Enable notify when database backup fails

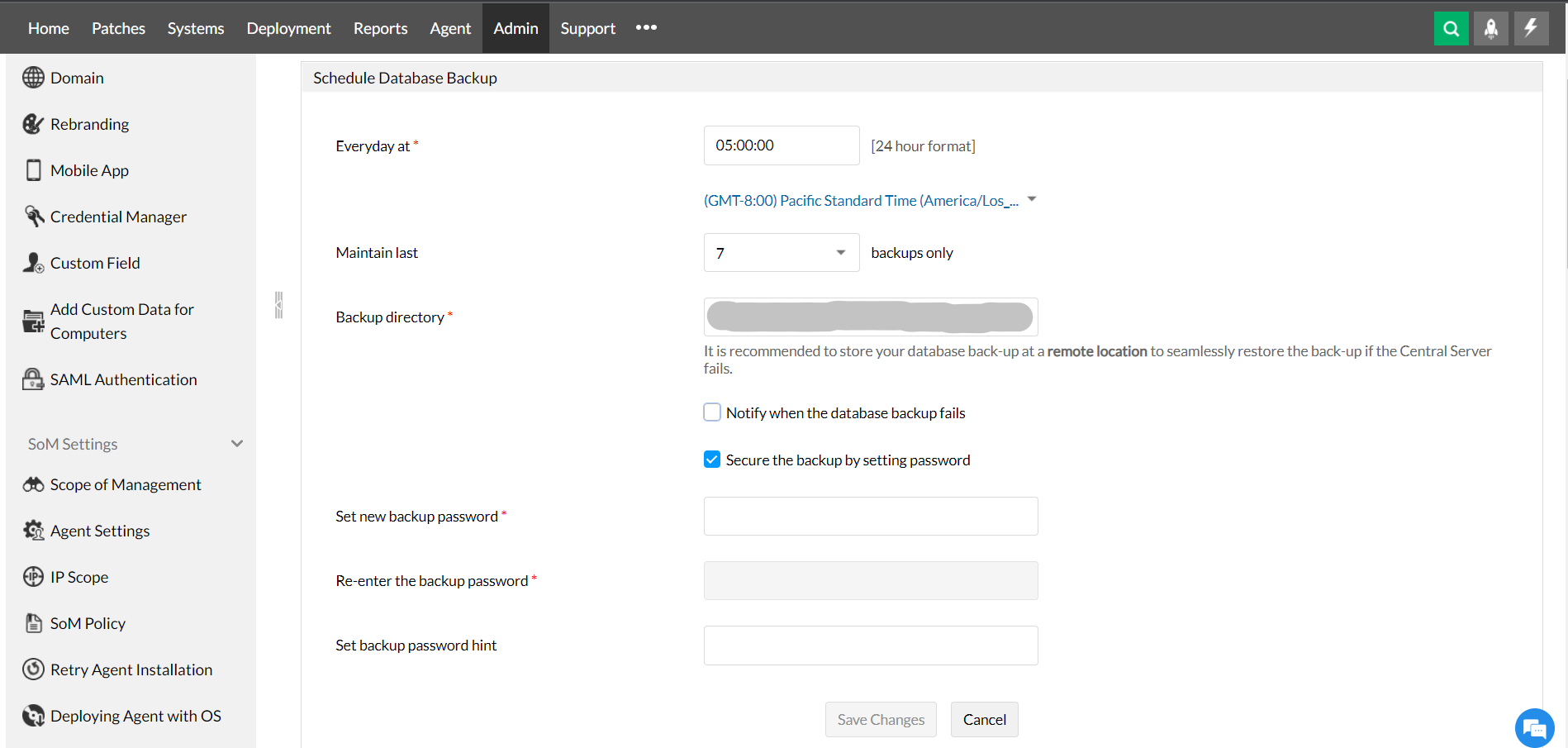tap(712, 412)
